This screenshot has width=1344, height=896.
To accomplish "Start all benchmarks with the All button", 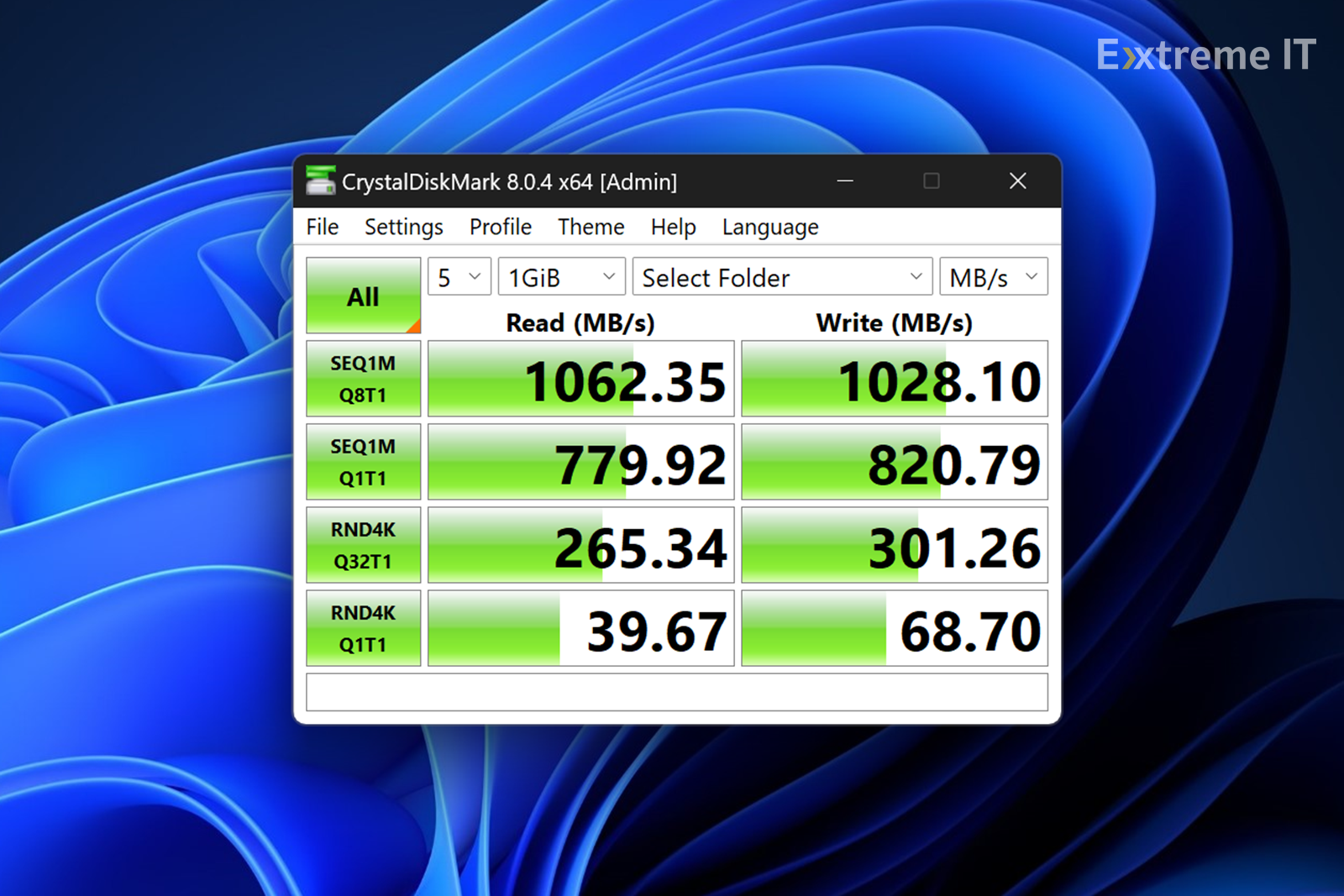I will pos(364,296).
